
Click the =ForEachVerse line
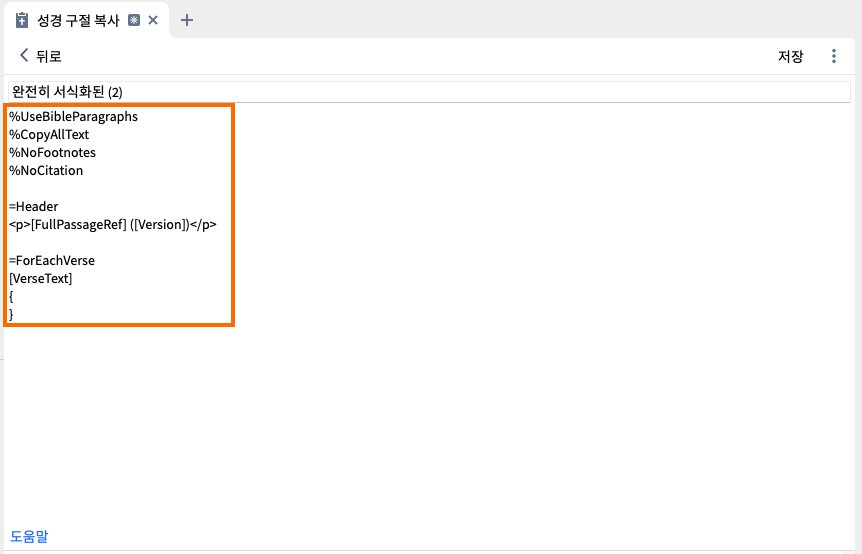[52, 261]
